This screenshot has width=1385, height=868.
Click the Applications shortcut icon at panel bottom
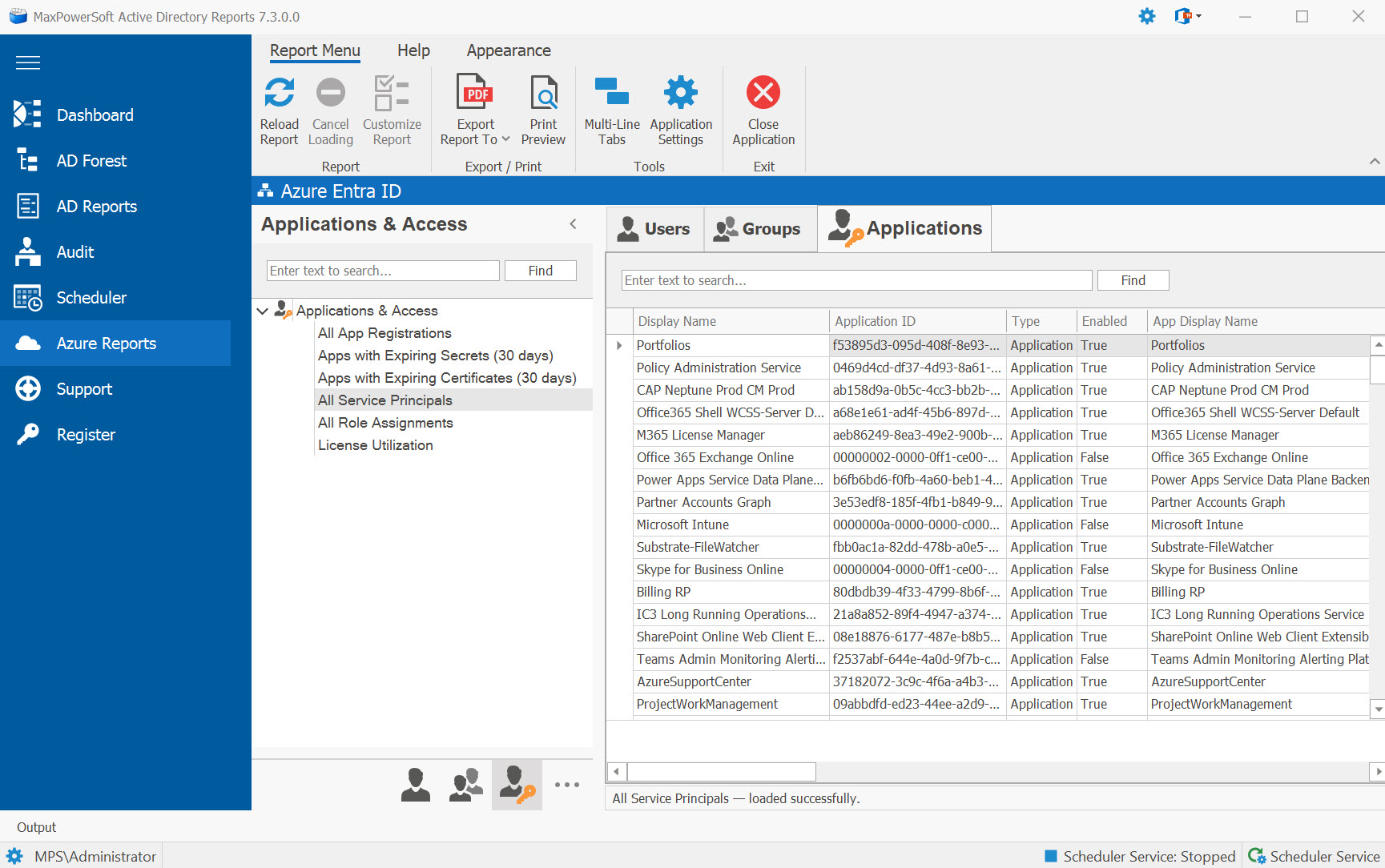516,784
